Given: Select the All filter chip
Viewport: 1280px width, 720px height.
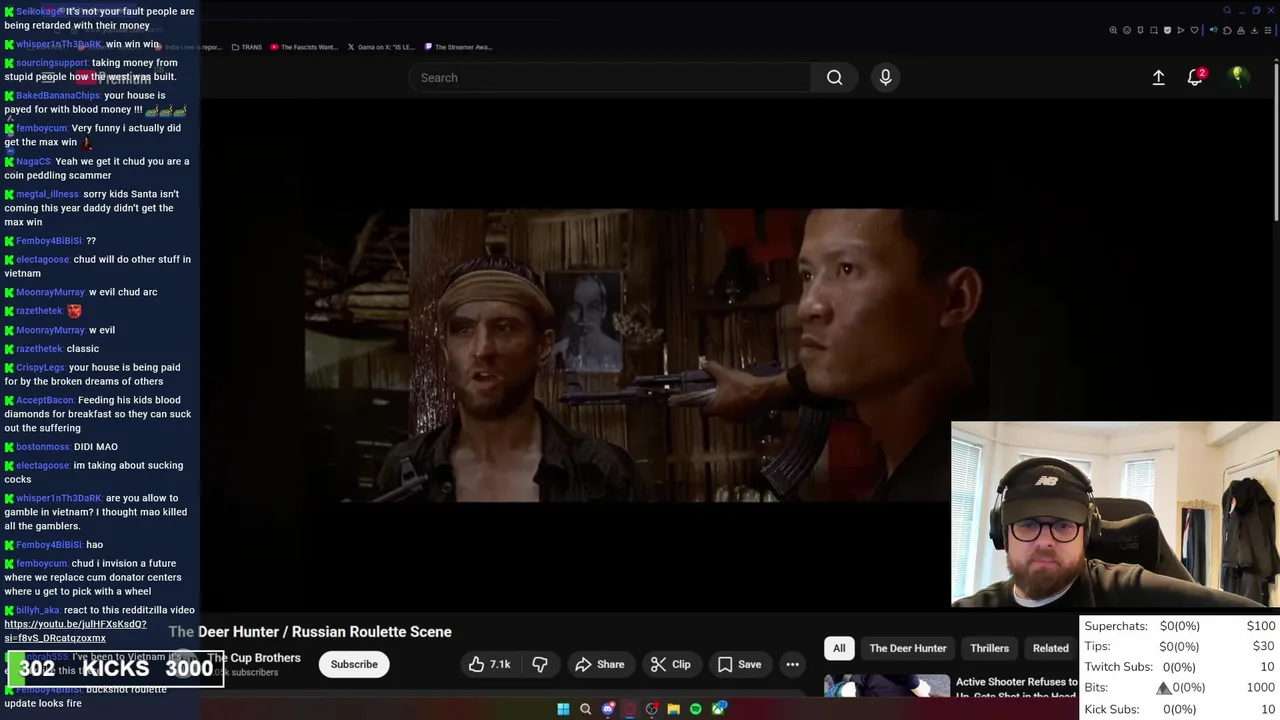Looking at the screenshot, I should (839, 648).
